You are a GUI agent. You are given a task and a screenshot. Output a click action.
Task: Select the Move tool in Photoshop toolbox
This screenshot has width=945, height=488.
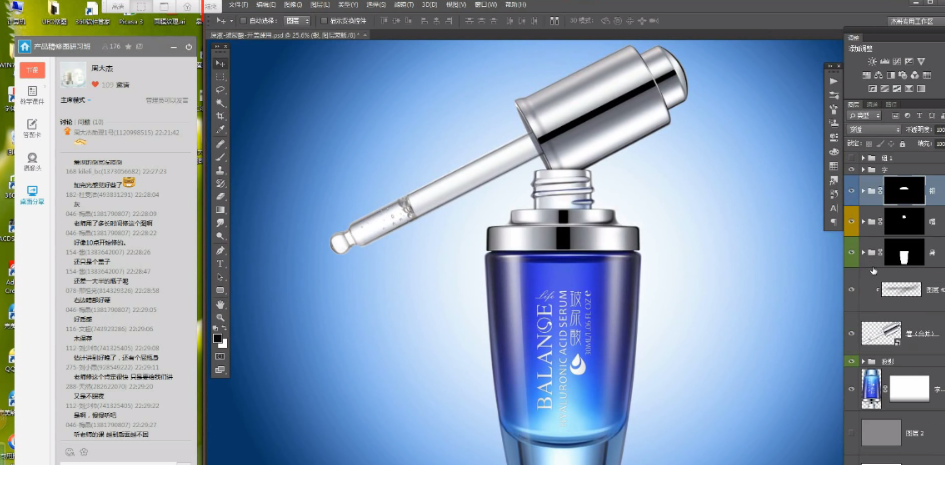[221, 63]
